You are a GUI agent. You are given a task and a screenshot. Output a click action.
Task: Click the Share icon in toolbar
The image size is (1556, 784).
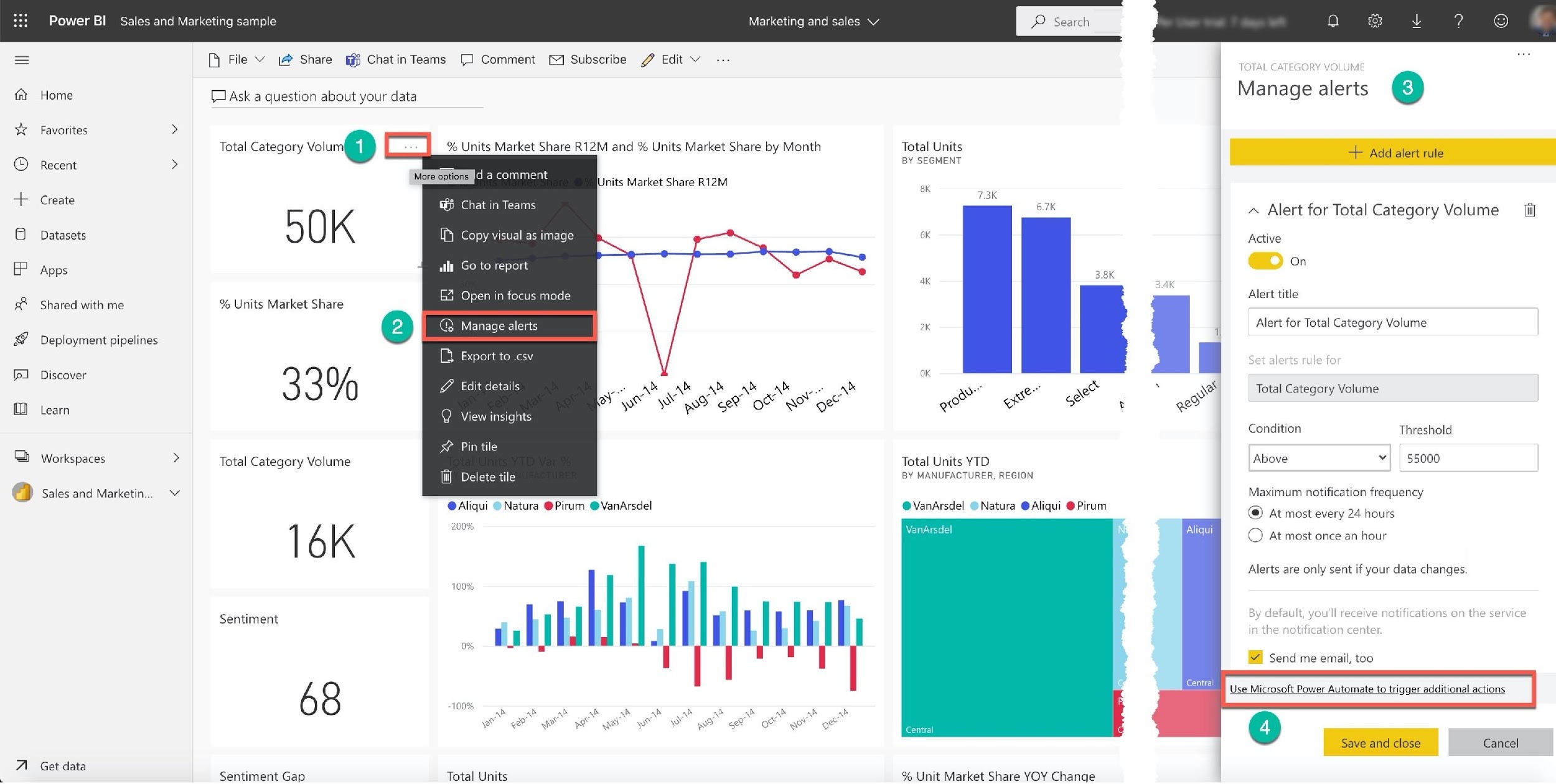(x=286, y=60)
